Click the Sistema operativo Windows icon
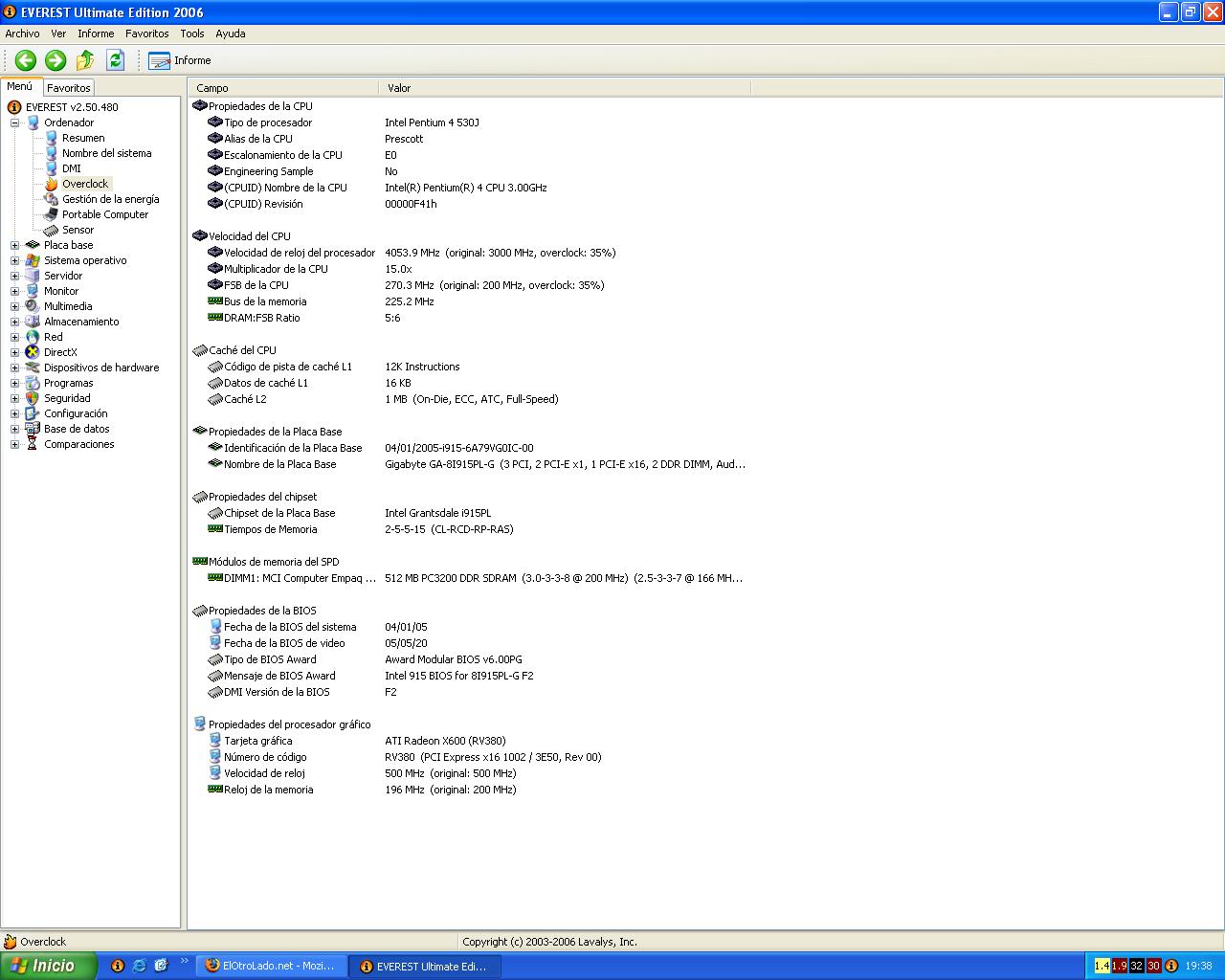The height and width of the screenshot is (980, 1225). click(x=33, y=260)
